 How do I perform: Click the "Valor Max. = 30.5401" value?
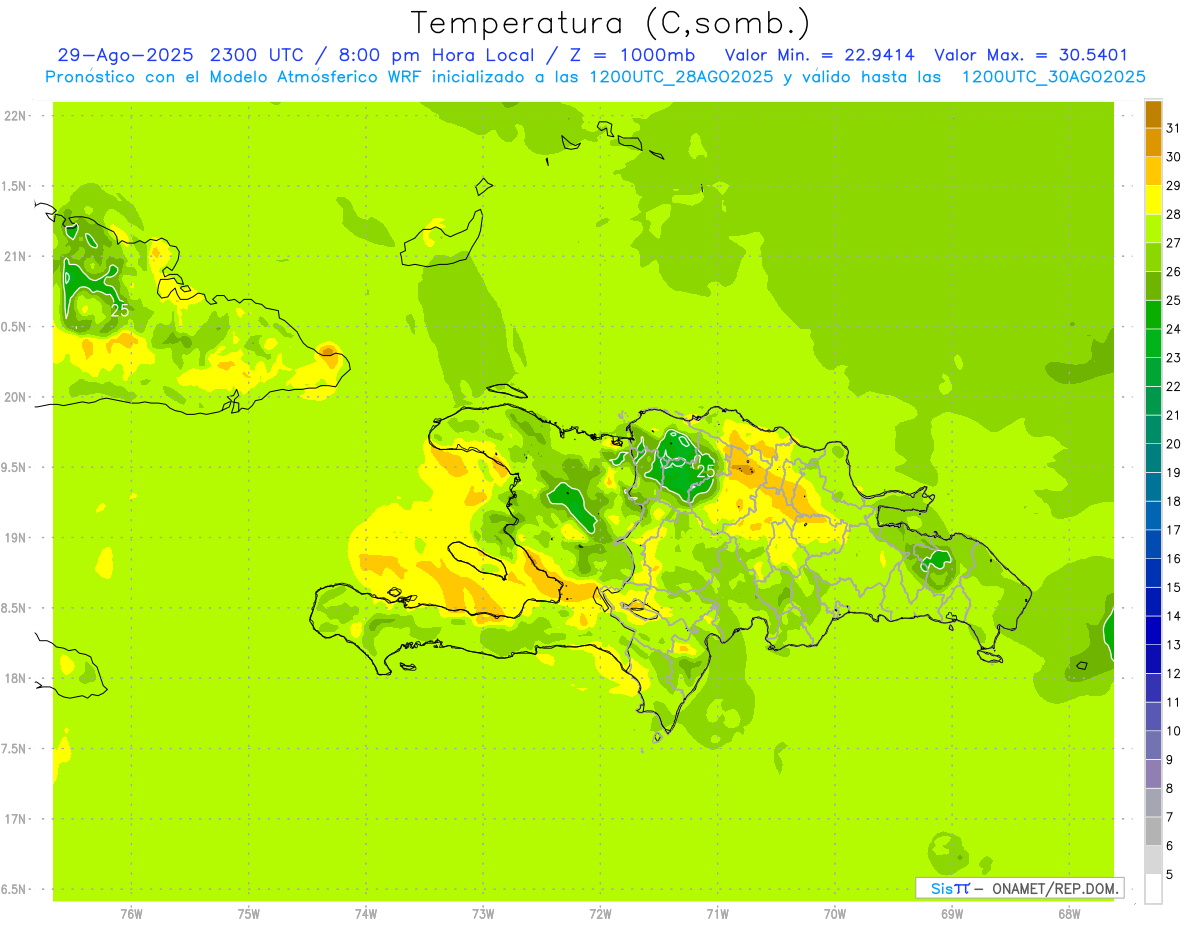point(1031,55)
